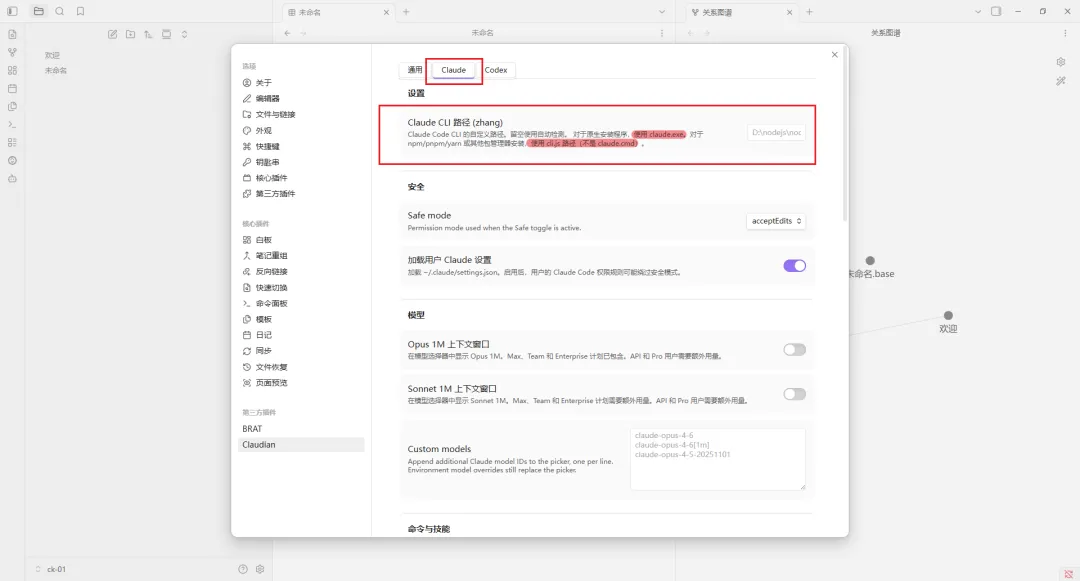
Task: Click the new note pencil icon
Action: (x=112, y=34)
